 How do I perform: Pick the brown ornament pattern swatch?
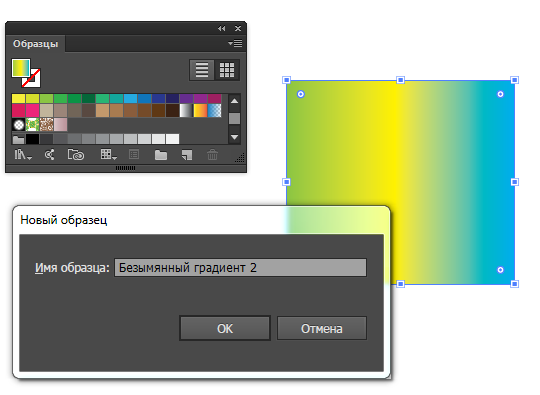point(46,125)
